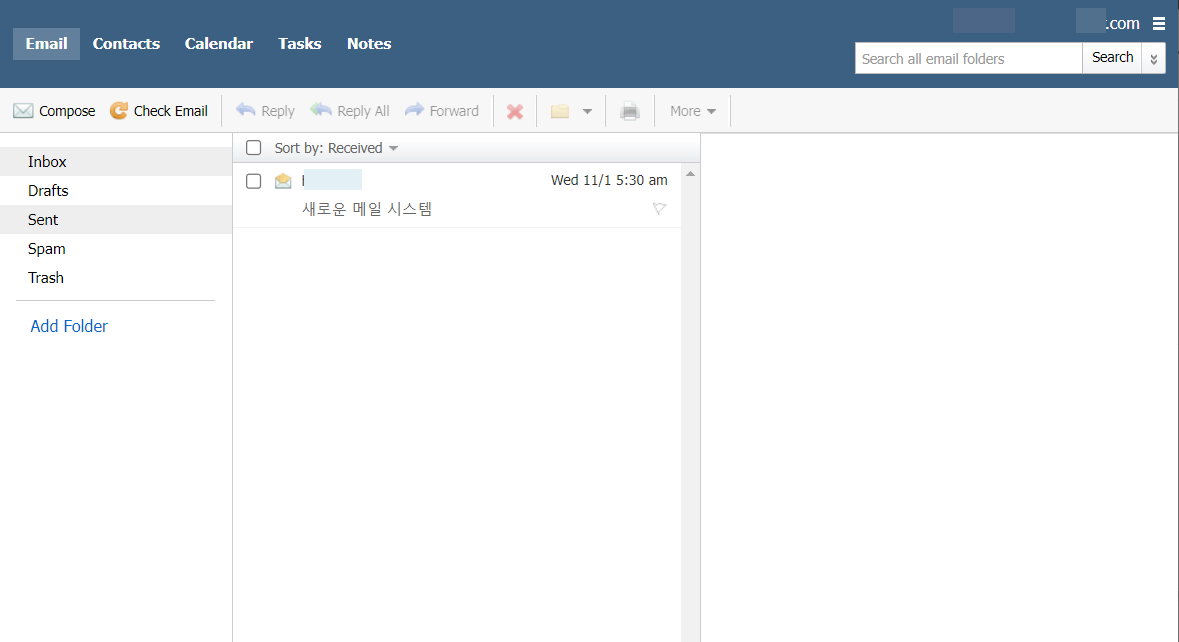Image resolution: width=1179 pixels, height=642 pixels.
Task: Flag the 새로운 메일 시스템 email
Action: point(659,209)
